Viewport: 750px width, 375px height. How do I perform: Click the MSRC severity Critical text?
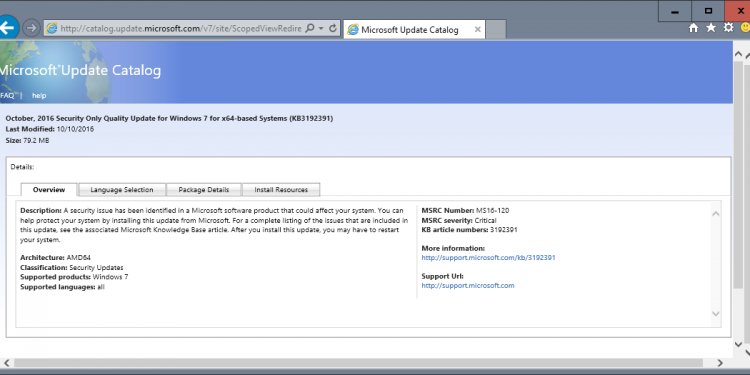tap(459, 220)
